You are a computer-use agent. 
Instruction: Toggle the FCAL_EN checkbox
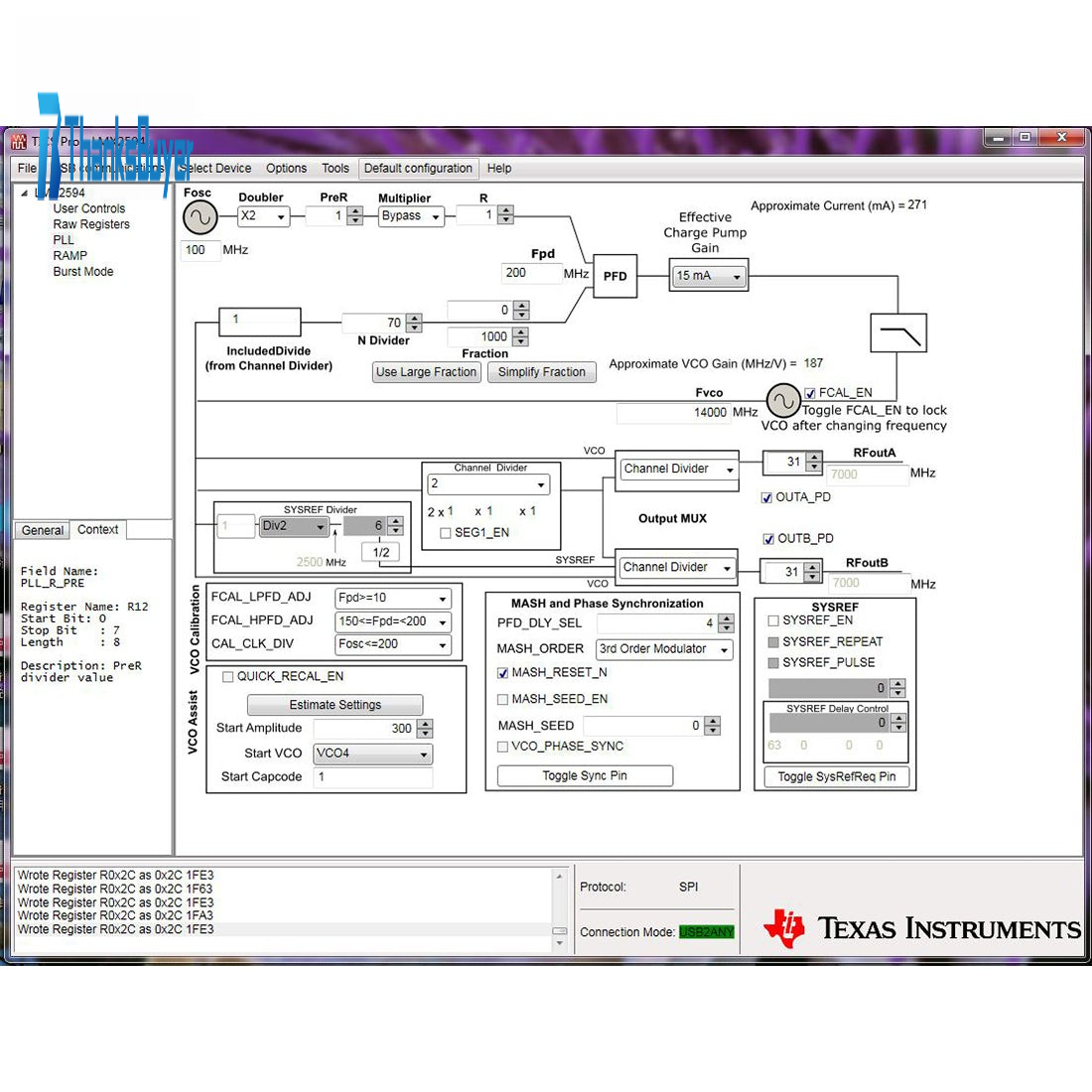[x=810, y=393]
